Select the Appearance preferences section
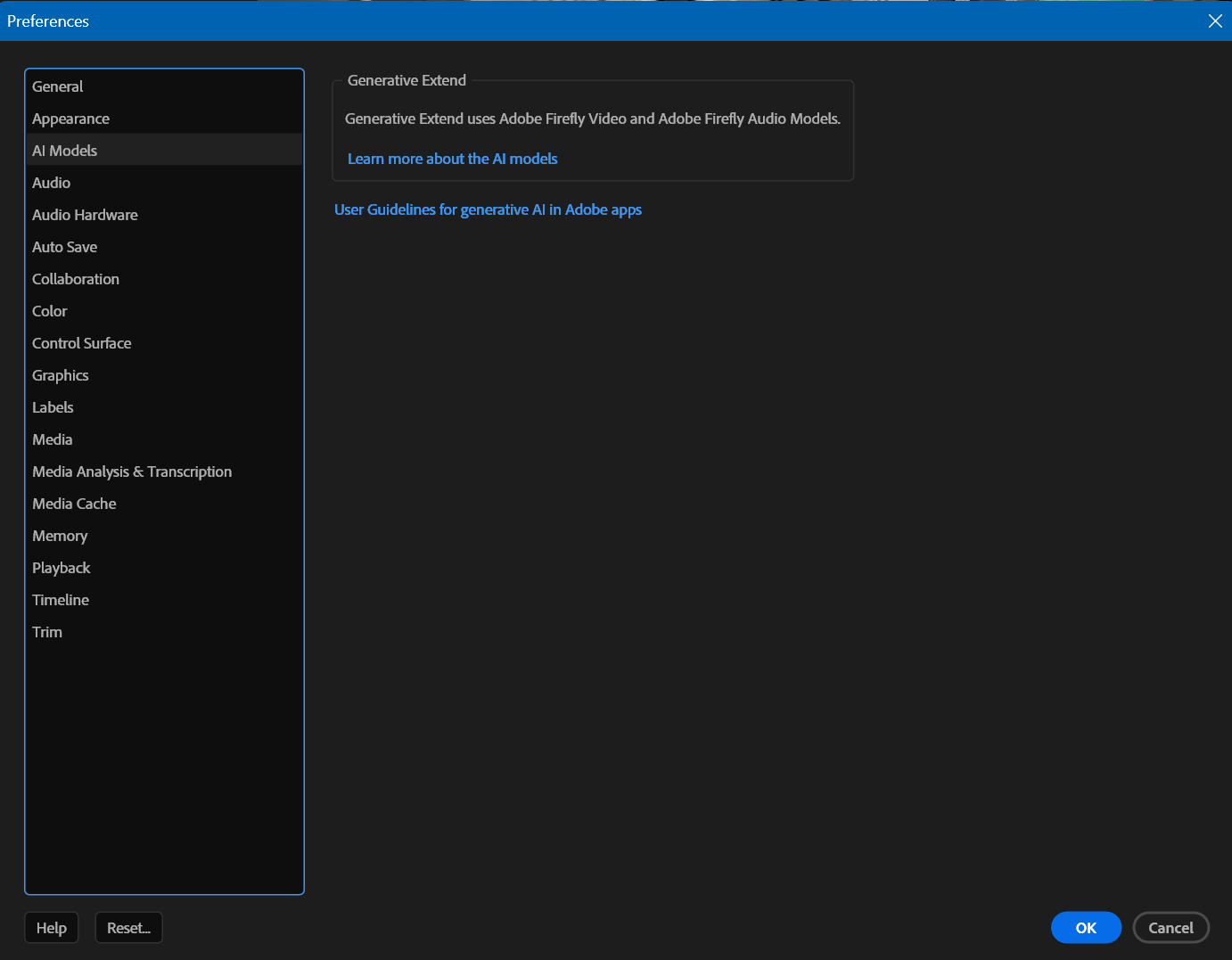1232x960 pixels. point(70,118)
